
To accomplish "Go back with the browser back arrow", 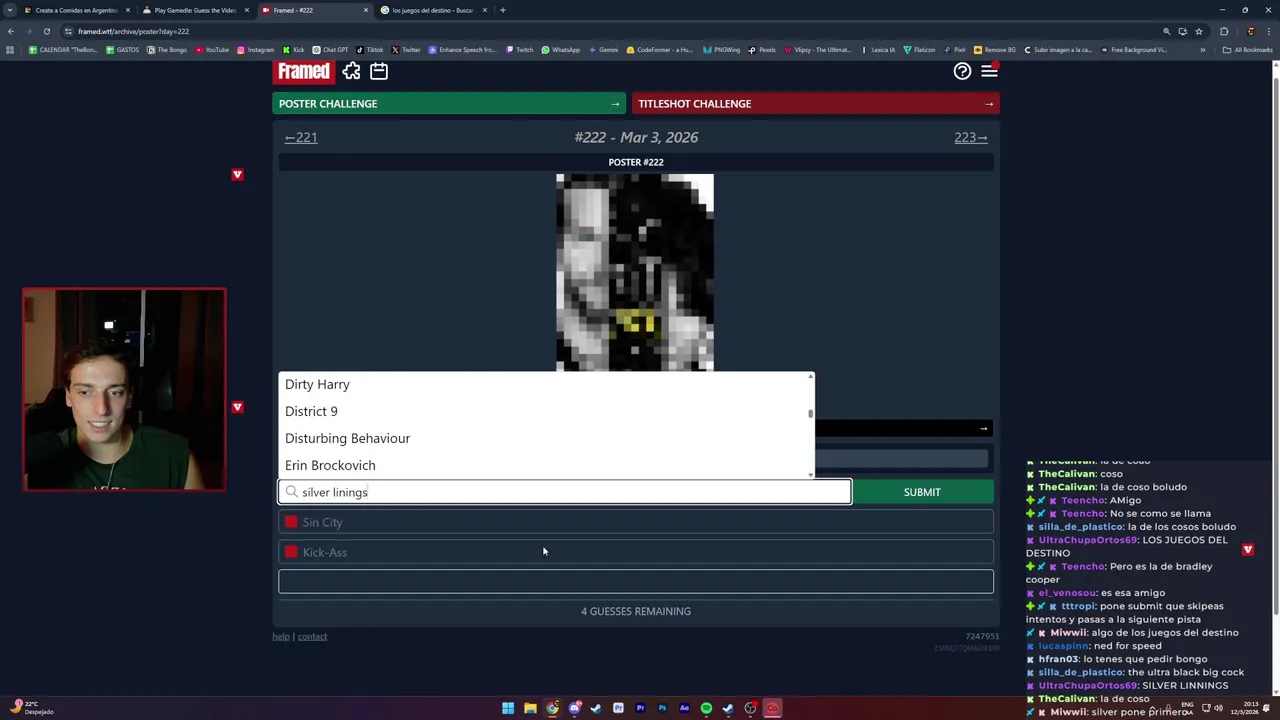I will coord(11,31).
